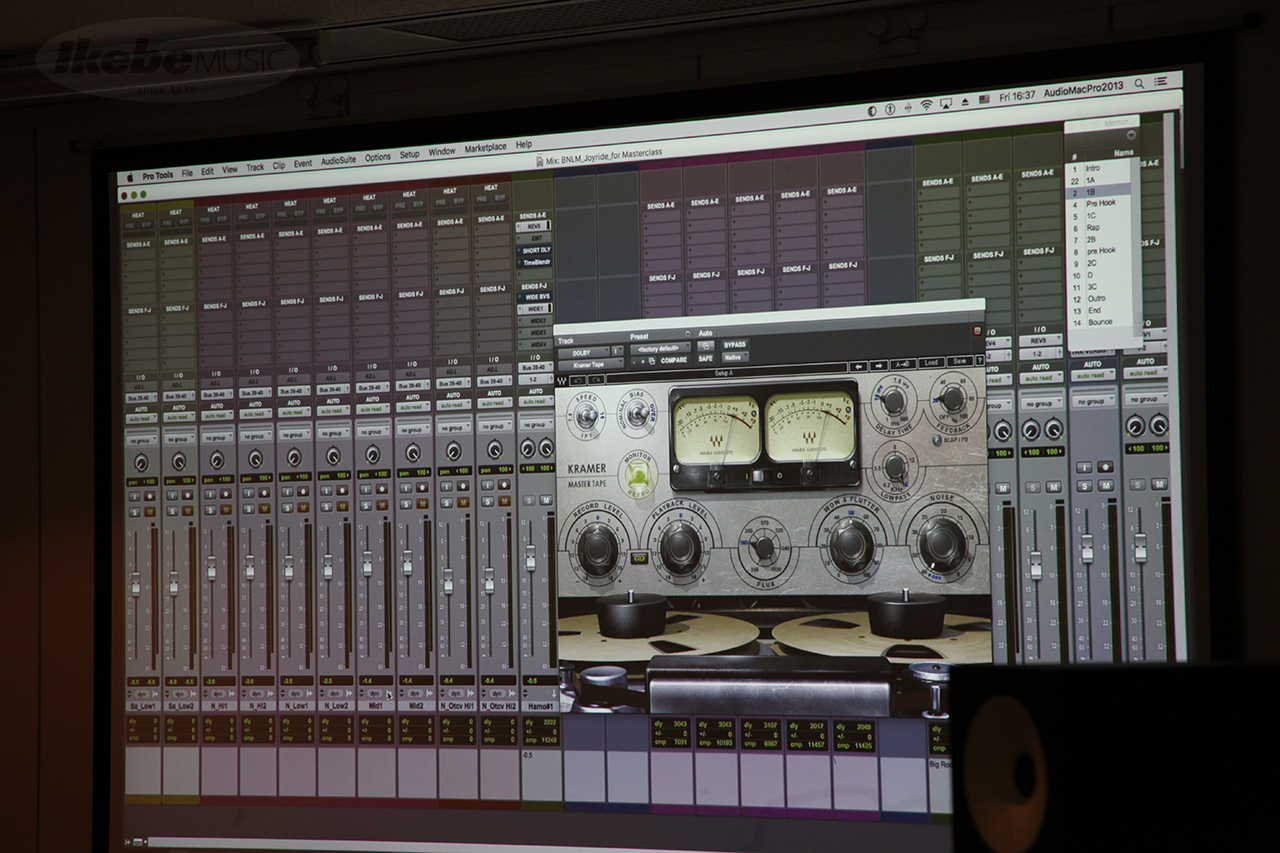Click the Monitor Repro button on Kramer Tape
The width and height of the screenshot is (1280, 853).
point(636,473)
